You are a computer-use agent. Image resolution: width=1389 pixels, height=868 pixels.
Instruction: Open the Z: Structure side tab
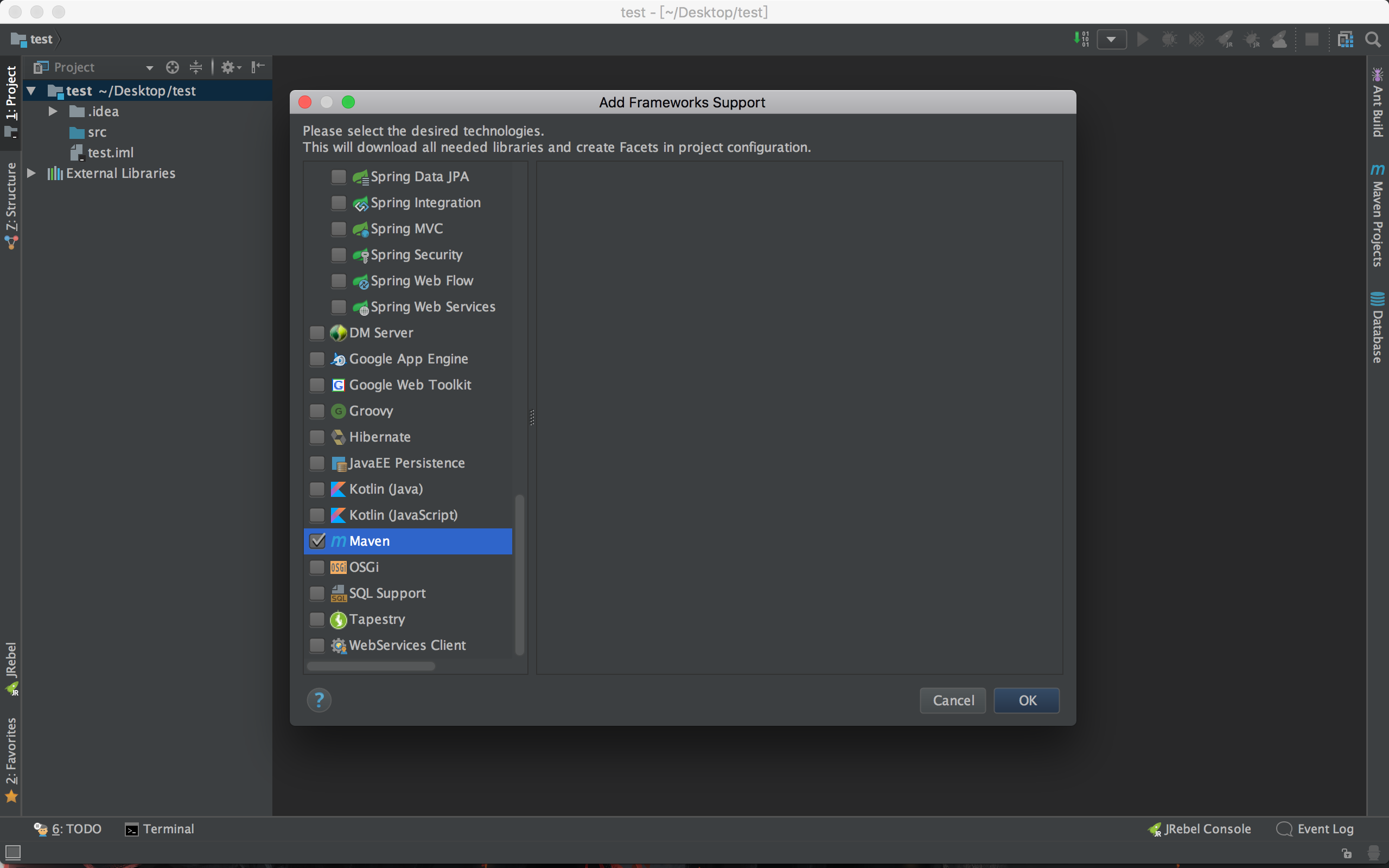(11, 206)
